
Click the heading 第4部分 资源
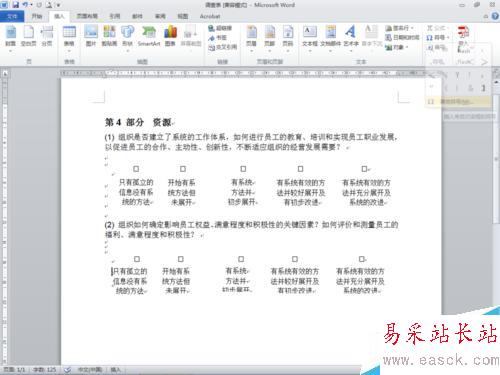(x=138, y=122)
